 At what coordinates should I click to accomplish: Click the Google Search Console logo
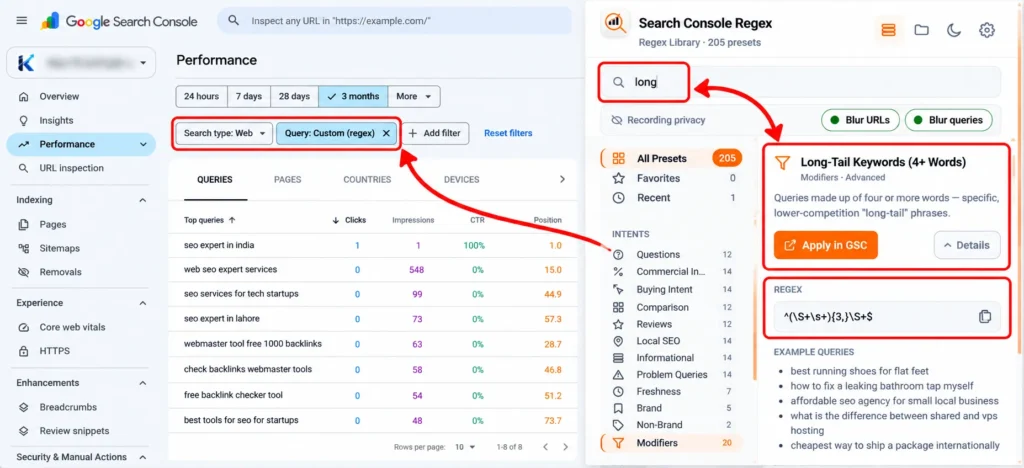pos(119,21)
